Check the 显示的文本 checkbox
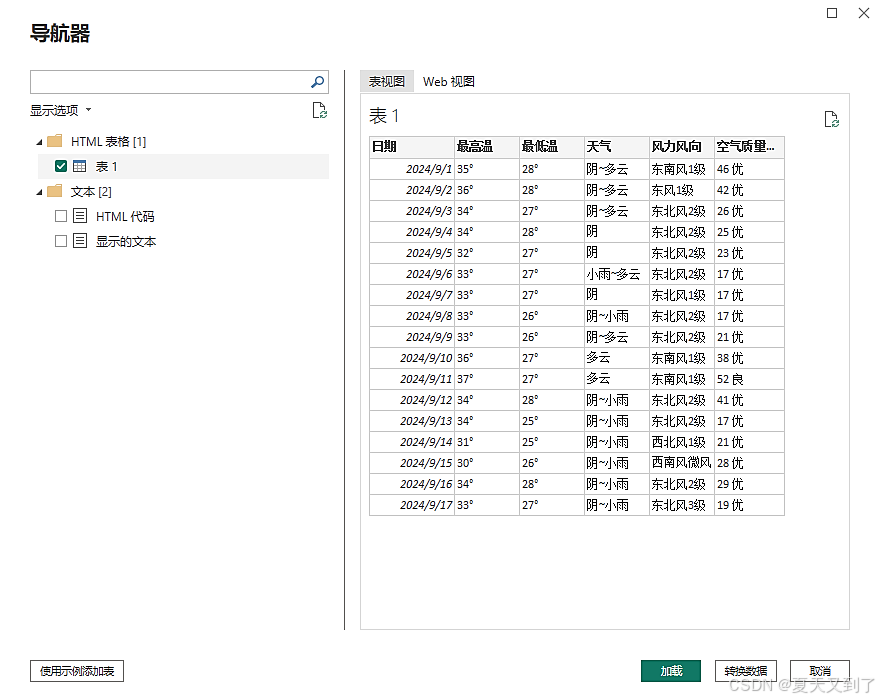 click(x=61, y=241)
